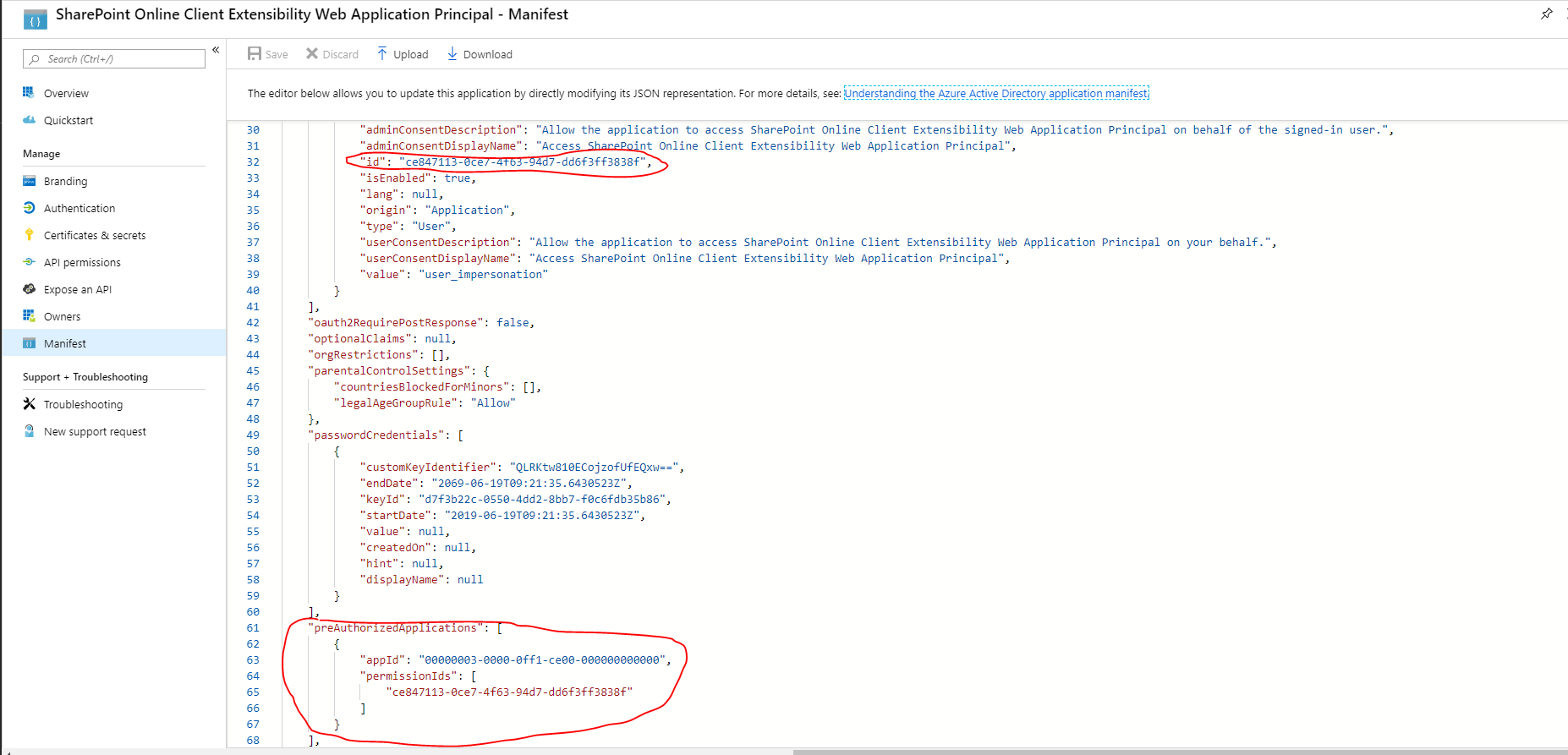Viewport: 1568px width, 755px height.
Task: Click "displayName": null line
Action: click(421, 579)
